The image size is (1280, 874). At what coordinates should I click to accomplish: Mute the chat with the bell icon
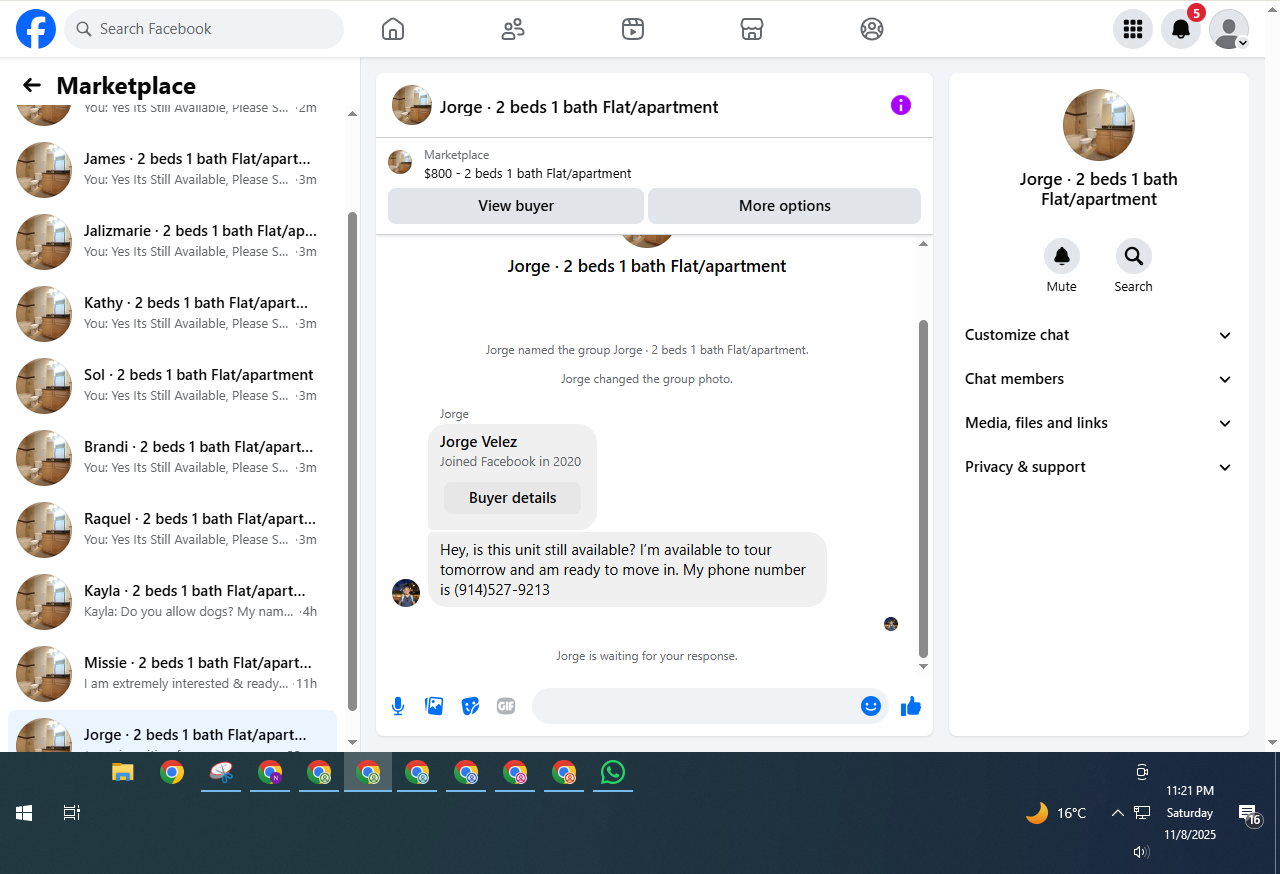pos(1062,257)
